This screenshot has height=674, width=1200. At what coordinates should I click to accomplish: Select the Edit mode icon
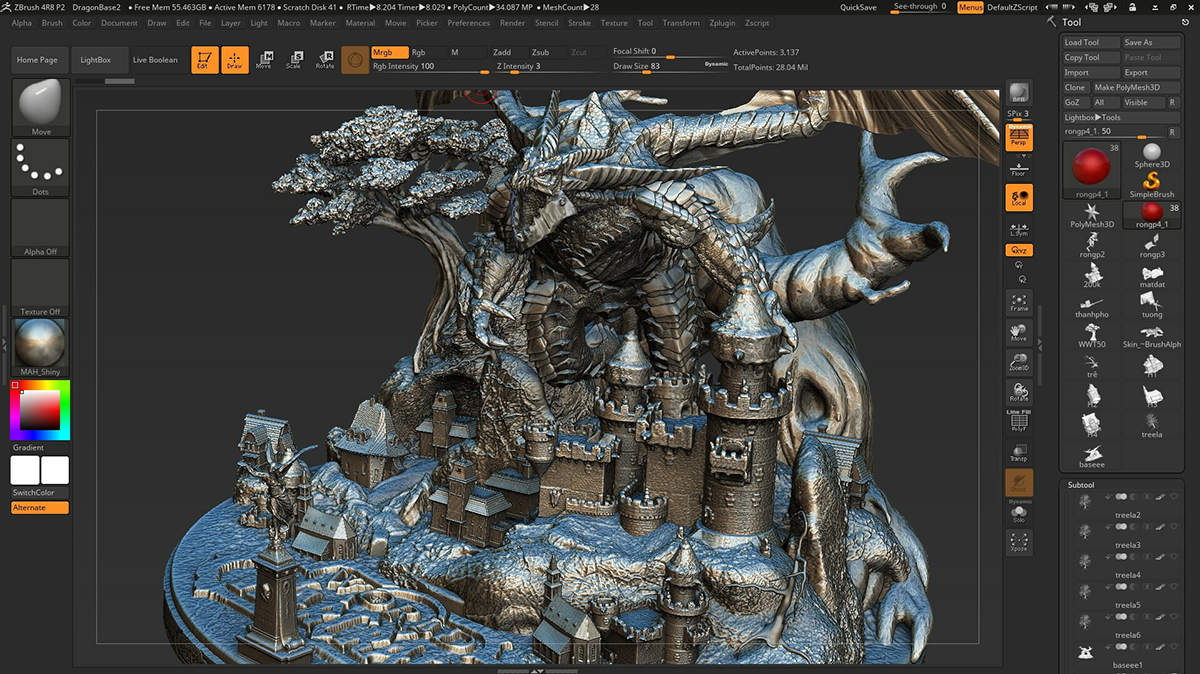[205, 60]
